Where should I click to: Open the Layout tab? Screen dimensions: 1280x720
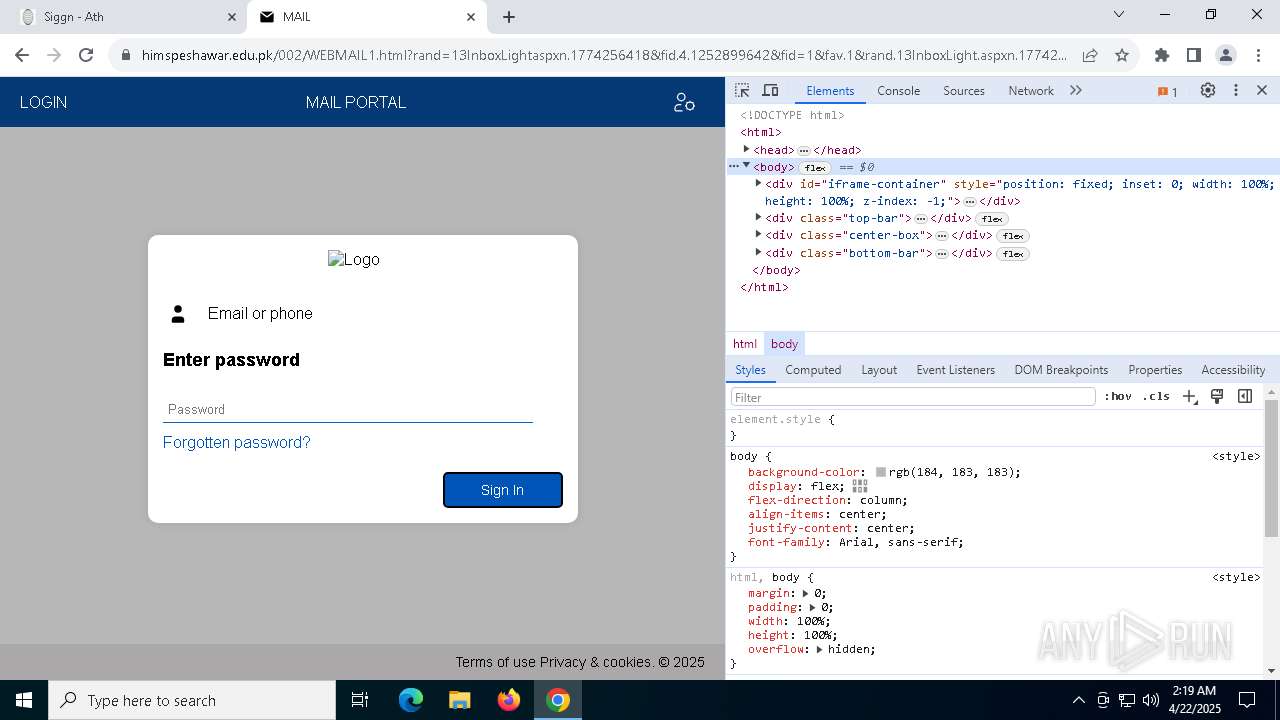coord(879,369)
